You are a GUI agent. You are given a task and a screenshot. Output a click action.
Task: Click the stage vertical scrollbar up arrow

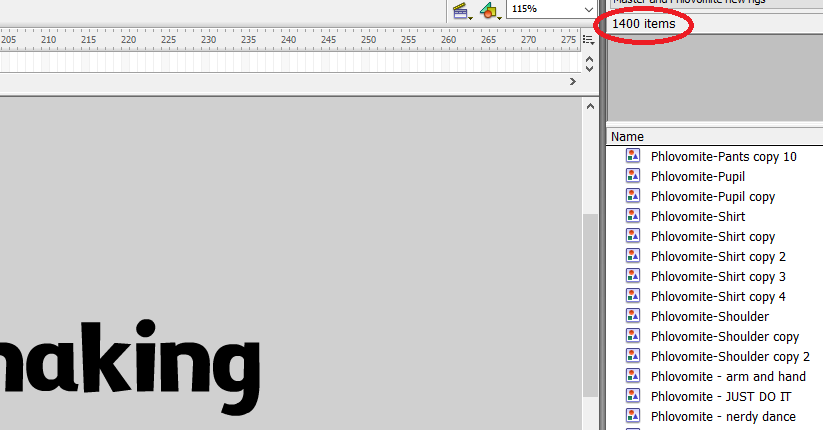[590, 107]
